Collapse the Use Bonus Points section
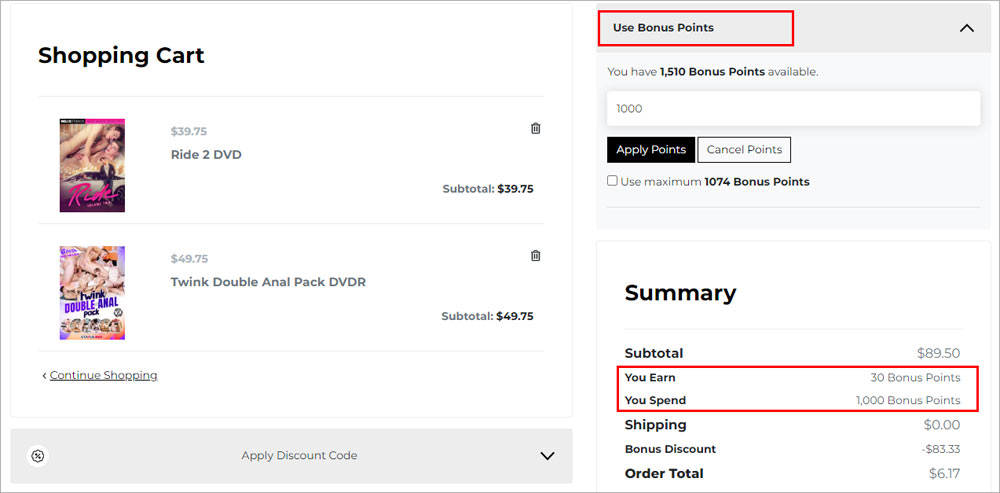The height and width of the screenshot is (493, 1000). 966,28
